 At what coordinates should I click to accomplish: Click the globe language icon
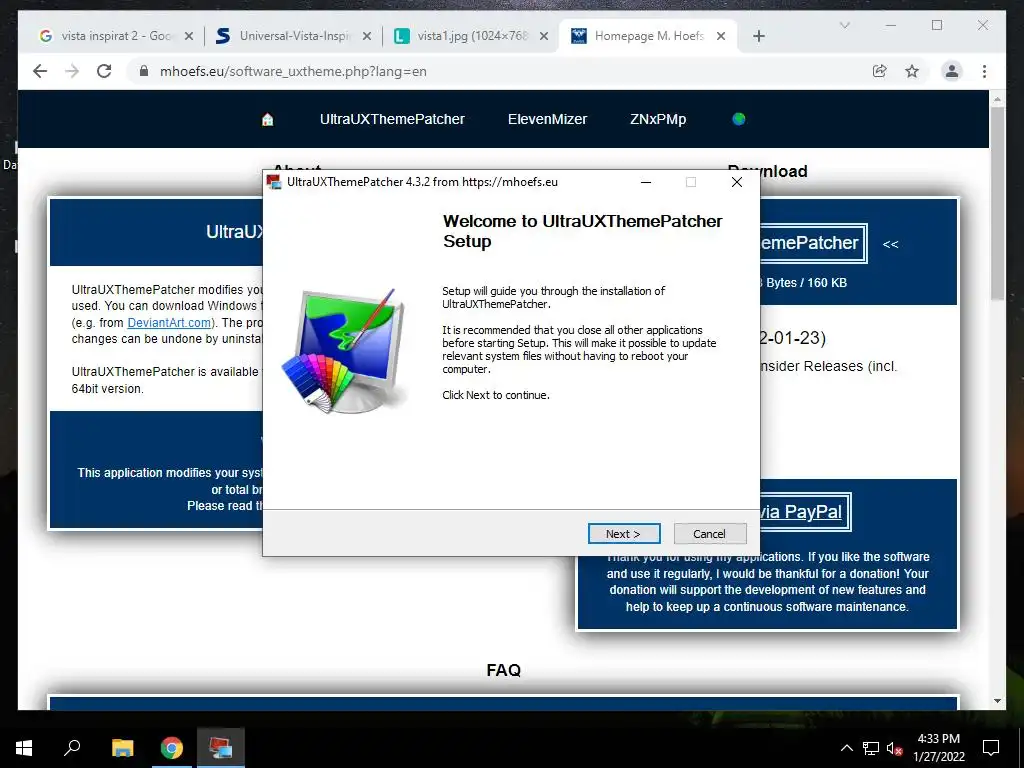(739, 119)
